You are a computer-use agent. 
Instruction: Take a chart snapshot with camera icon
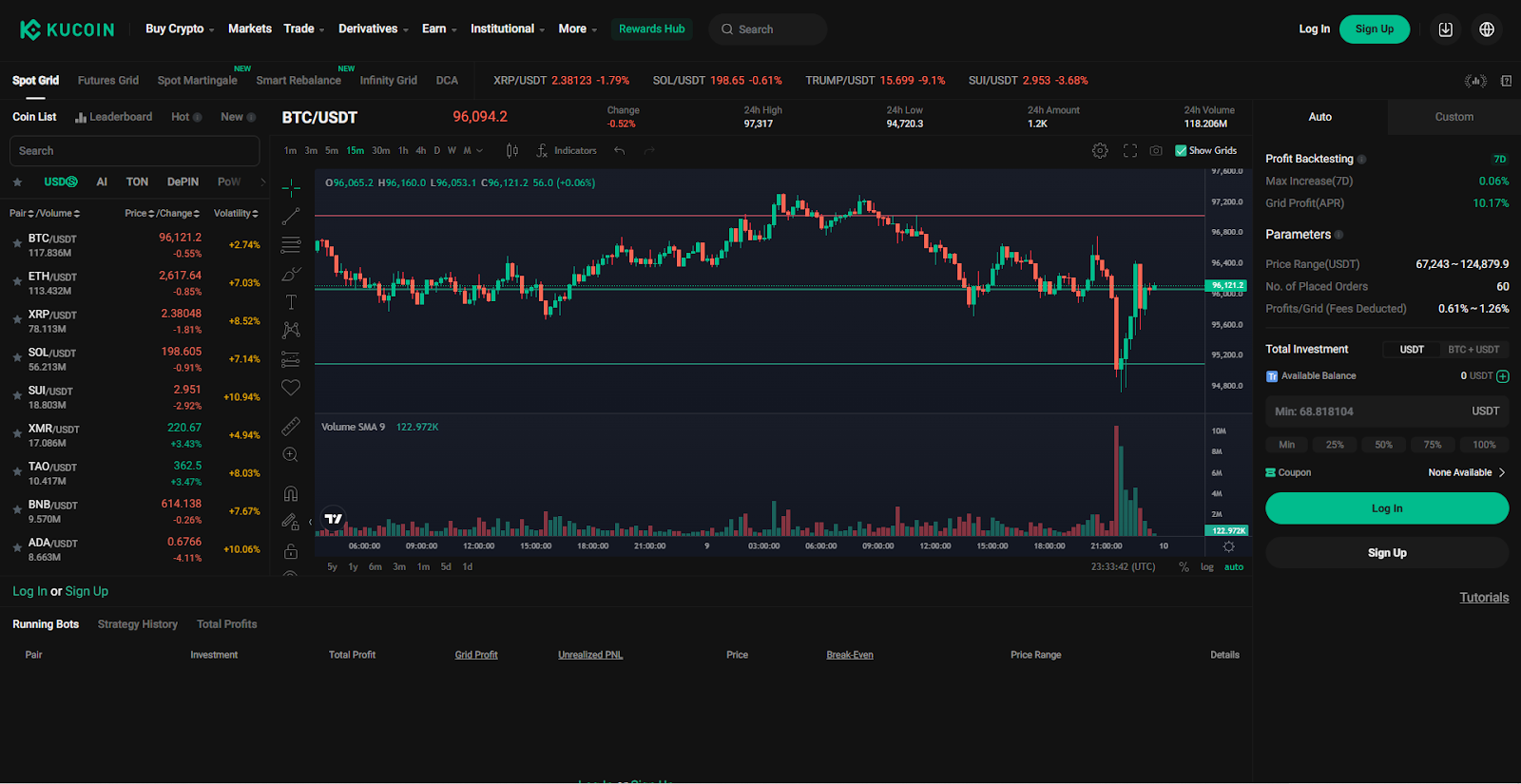pyautogui.click(x=1156, y=150)
